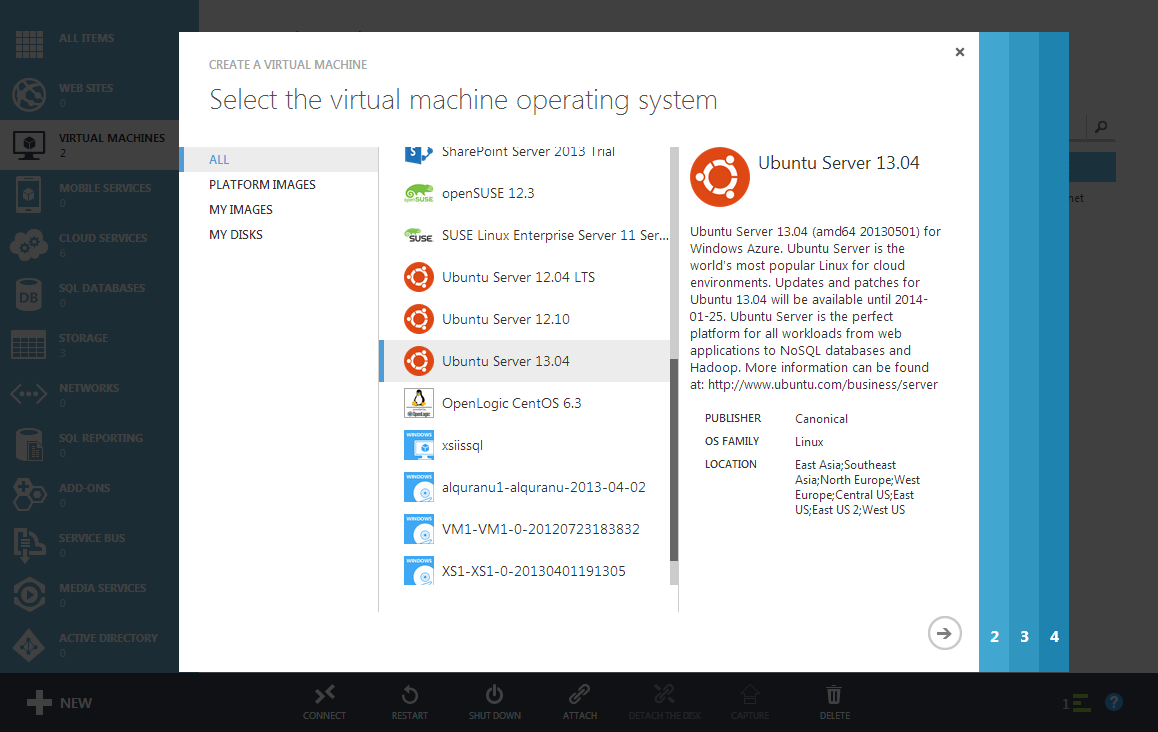Select the My Images filter
Screen dimensions: 1158x732
[x=241, y=210]
